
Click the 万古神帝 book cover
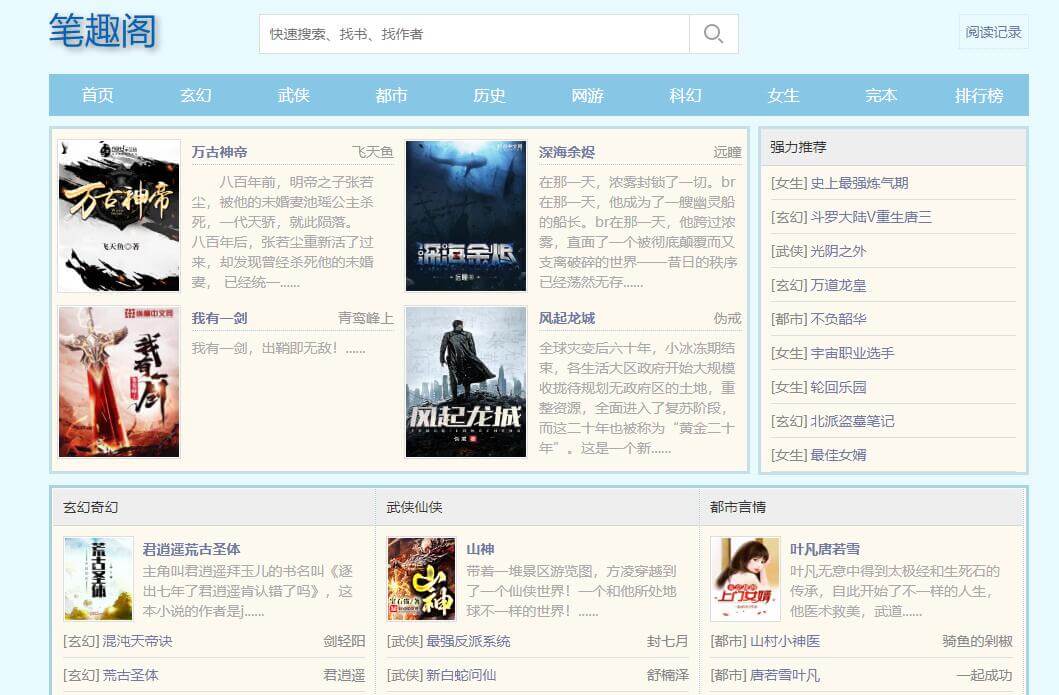click(119, 216)
